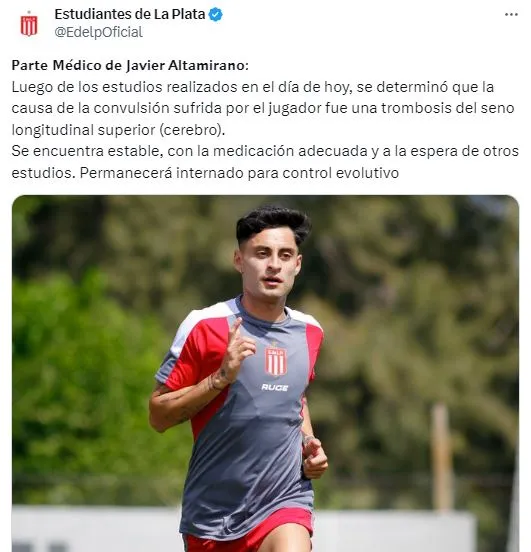The height and width of the screenshot is (552, 531).
Task: Click the blue verified badge
Action: [x=215, y=15]
